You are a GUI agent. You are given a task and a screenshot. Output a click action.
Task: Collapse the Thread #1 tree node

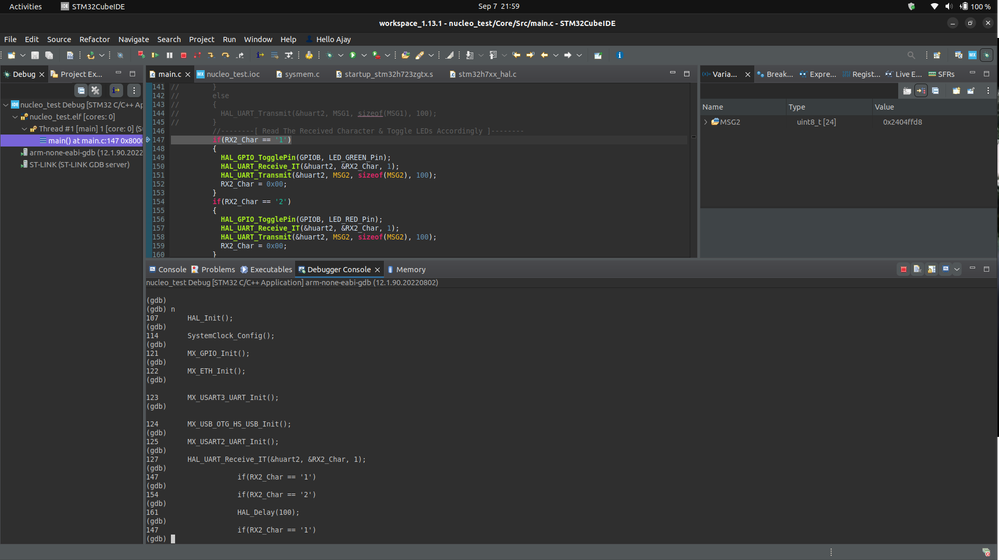click(24, 129)
